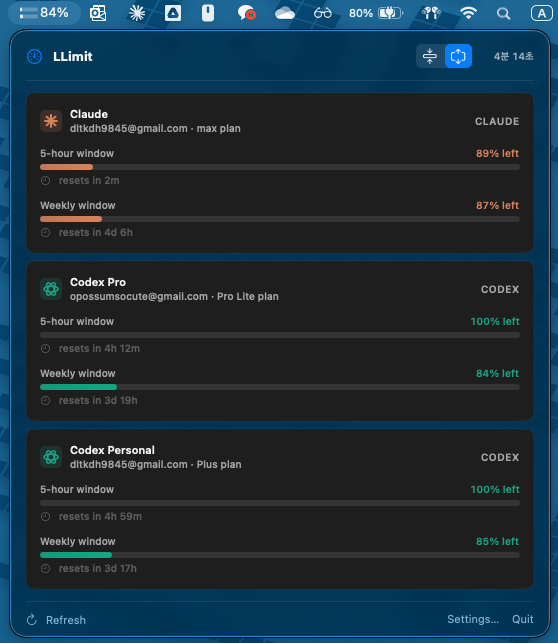Viewport: 558px width, 643px height.
Task: Click 100% left on Codex Pro card
Action: pyautogui.click(x=495, y=322)
